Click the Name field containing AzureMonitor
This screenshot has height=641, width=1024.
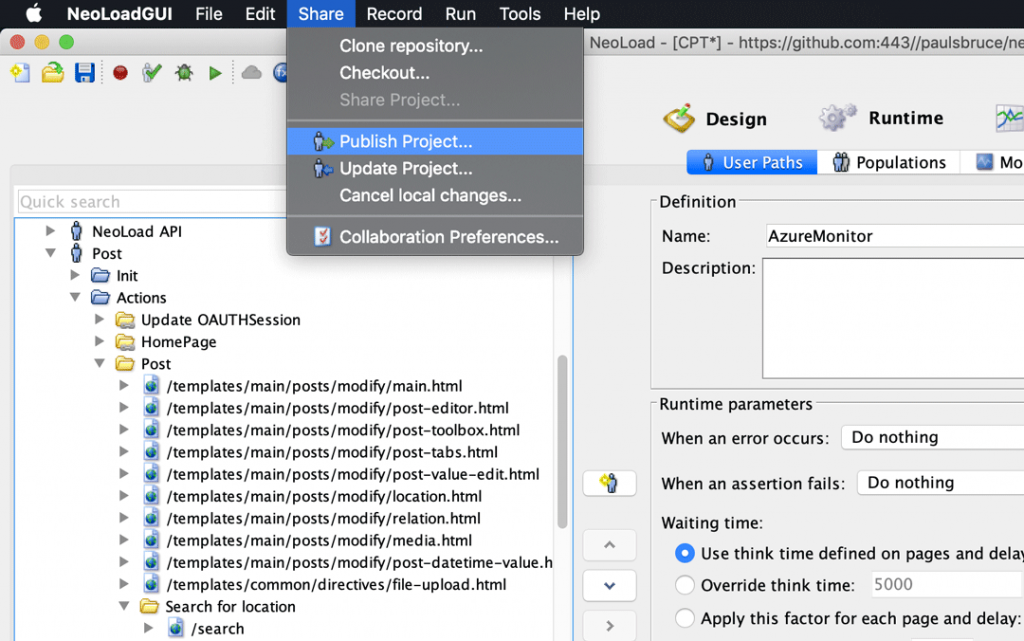tap(895, 236)
